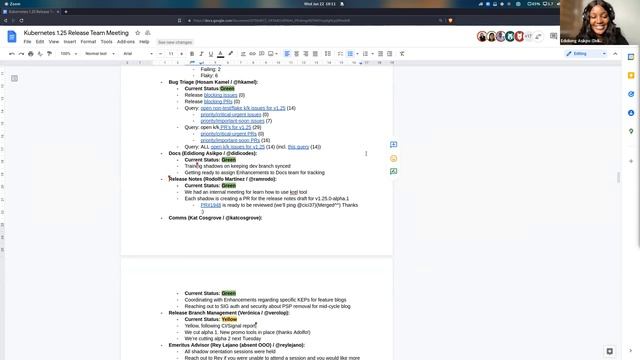Add a comment from the toolbar
The width and height of the screenshot is (640, 360).
[262, 54]
